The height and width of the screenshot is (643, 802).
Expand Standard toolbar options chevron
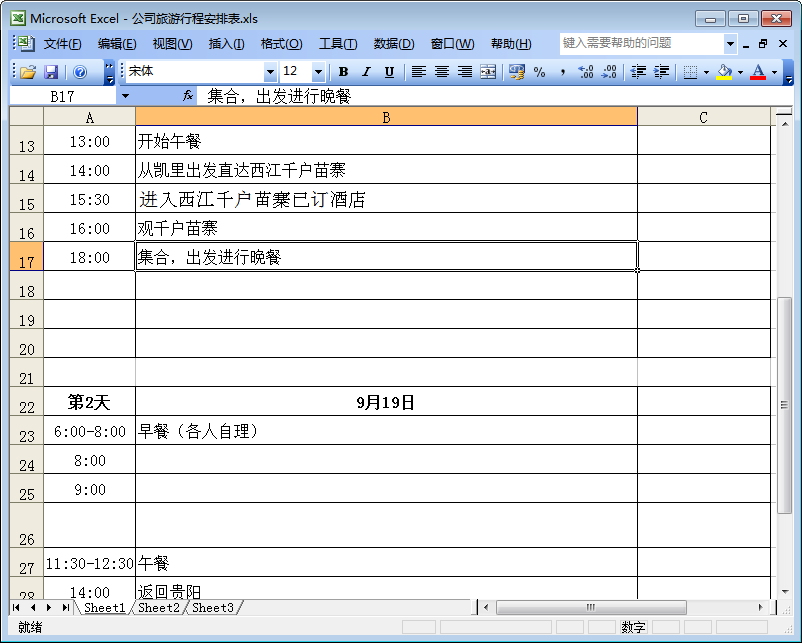[109, 72]
